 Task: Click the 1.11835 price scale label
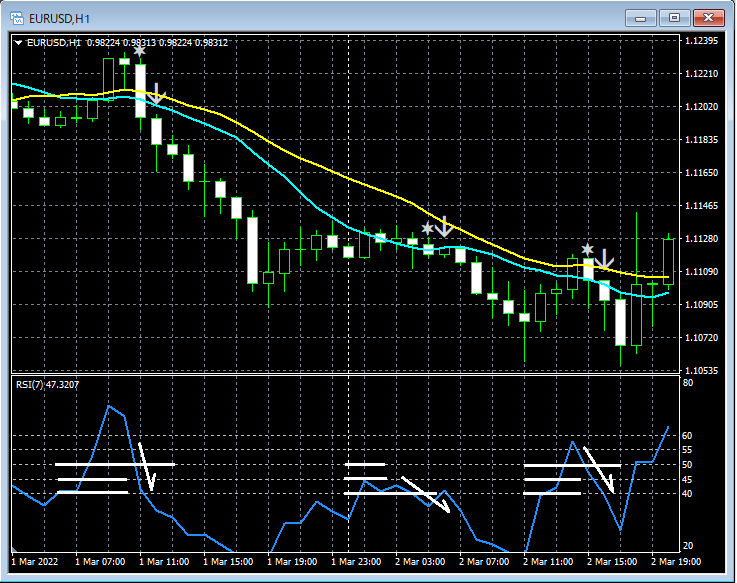coord(702,140)
